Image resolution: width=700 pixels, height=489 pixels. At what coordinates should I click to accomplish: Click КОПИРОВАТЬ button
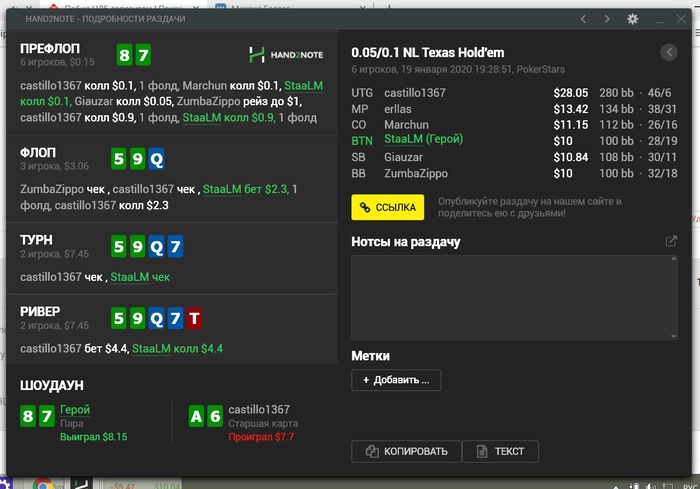(x=406, y=451)
